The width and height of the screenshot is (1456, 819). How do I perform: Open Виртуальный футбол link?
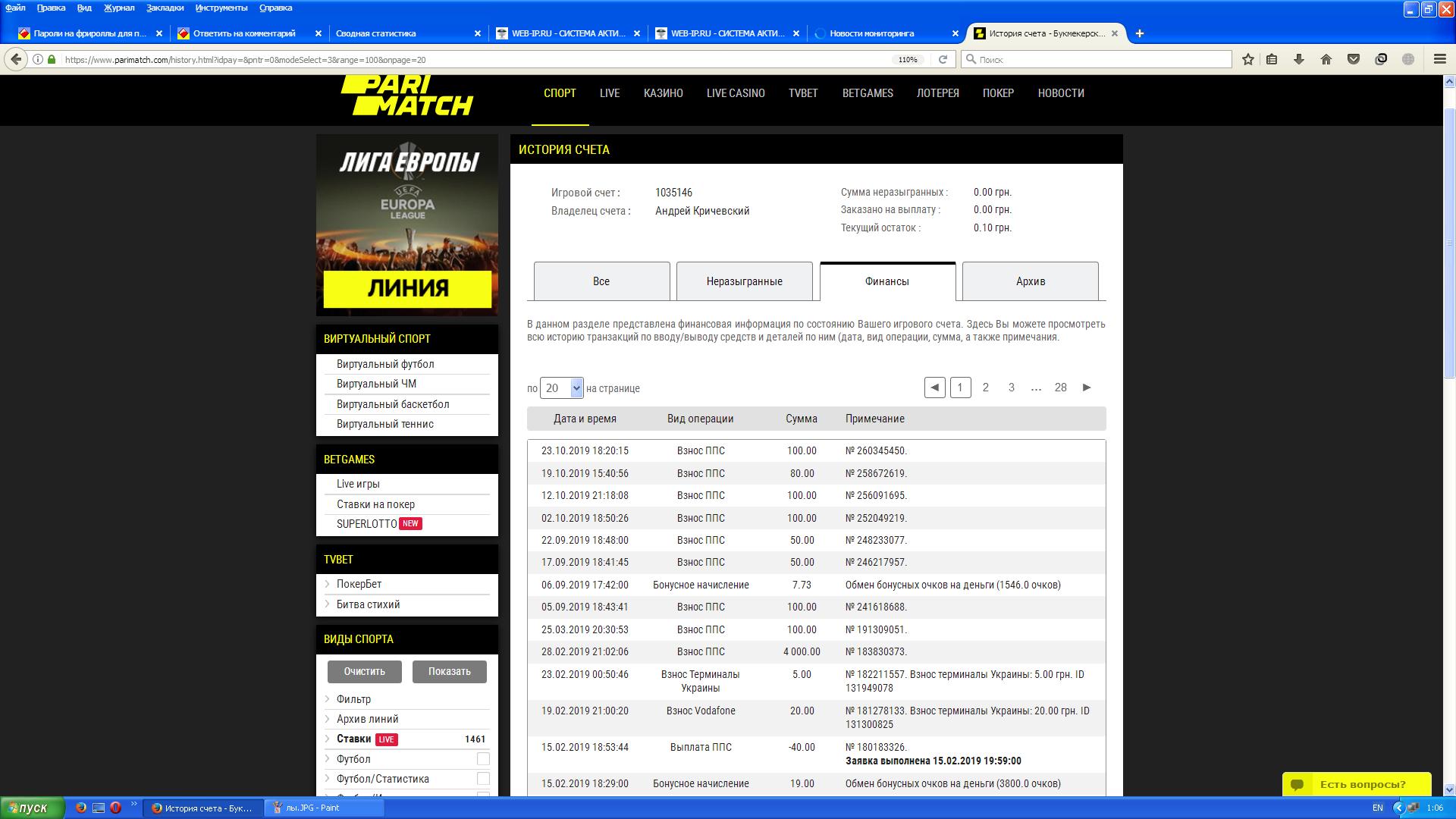(385, 364)
